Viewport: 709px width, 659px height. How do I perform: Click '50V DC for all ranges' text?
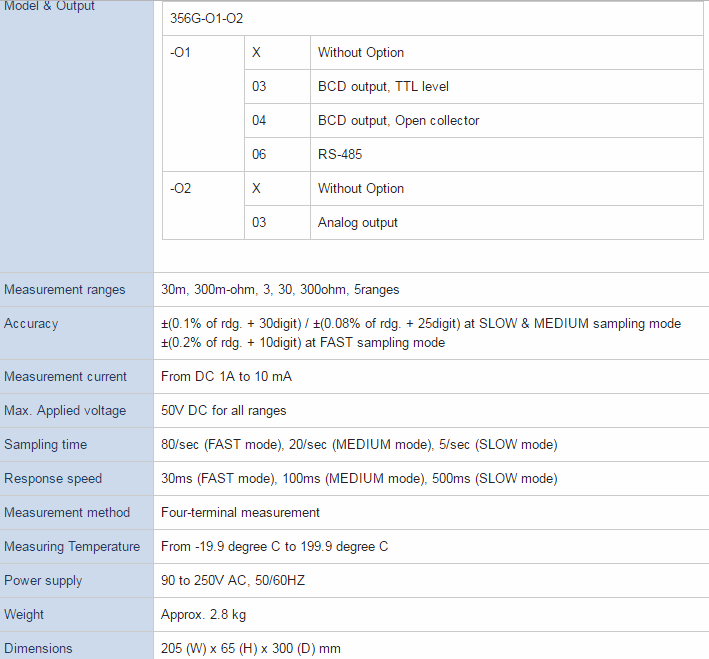point(224,411)
